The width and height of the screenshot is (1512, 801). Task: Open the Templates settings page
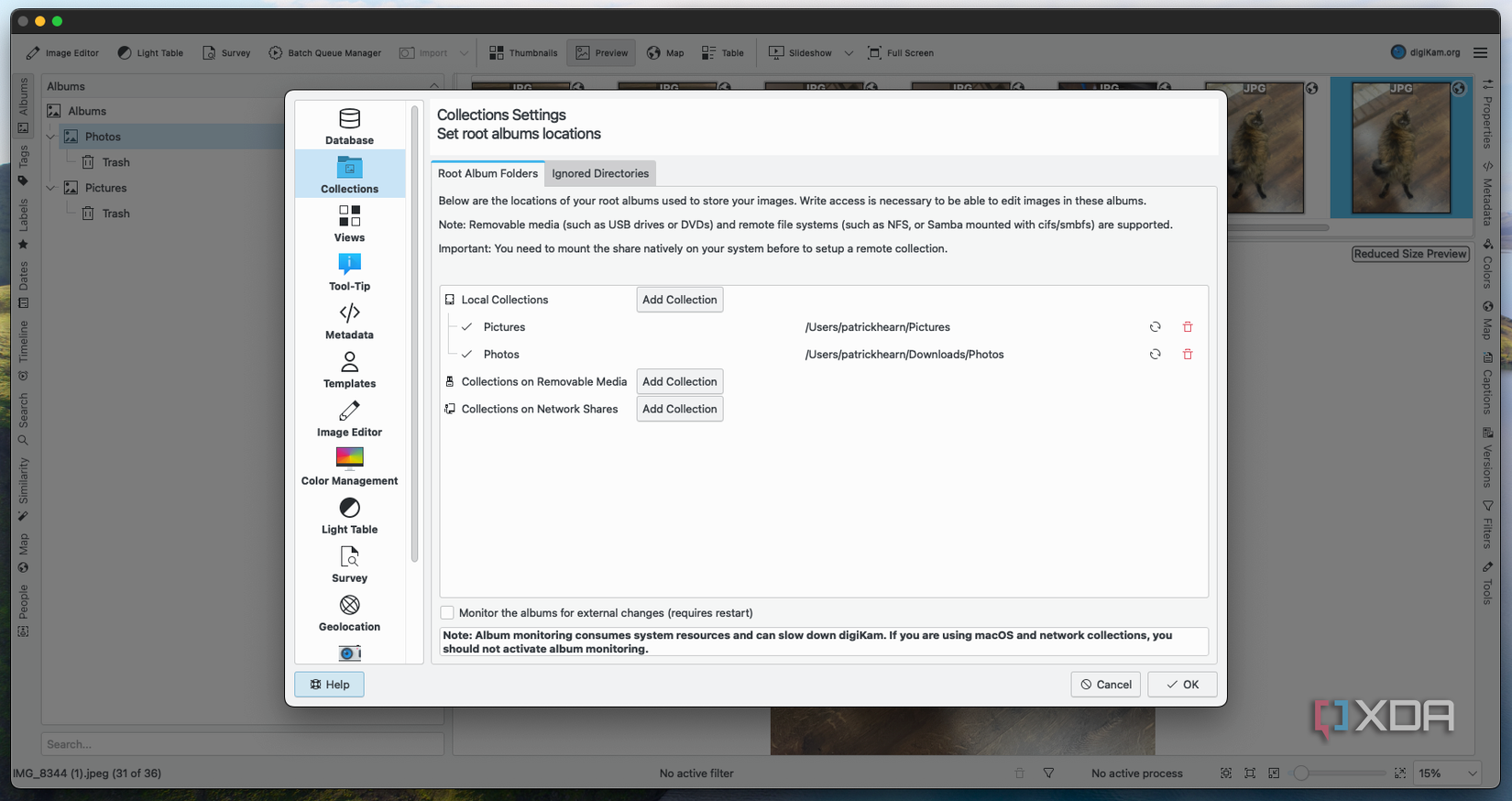pos(349,369)
